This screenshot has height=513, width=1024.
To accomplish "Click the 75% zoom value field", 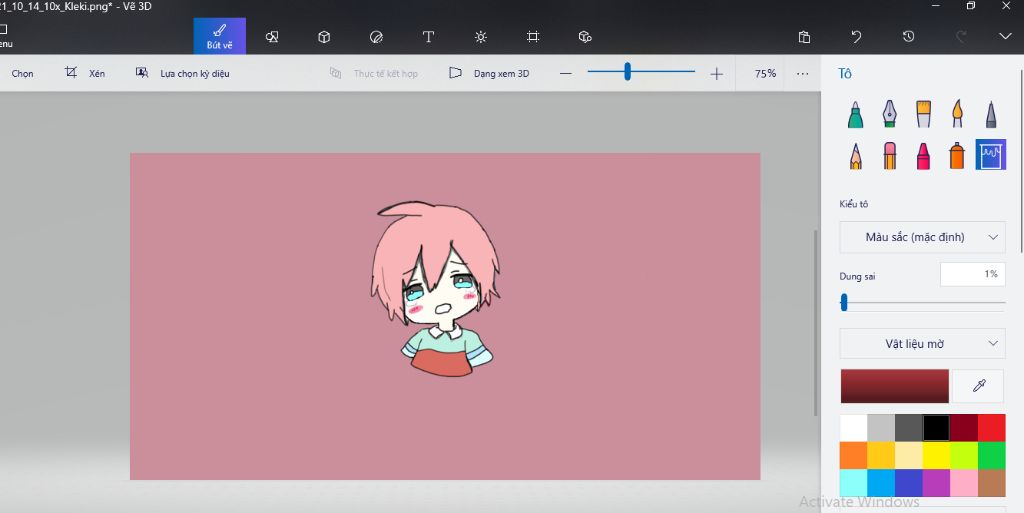I will 765,74.
